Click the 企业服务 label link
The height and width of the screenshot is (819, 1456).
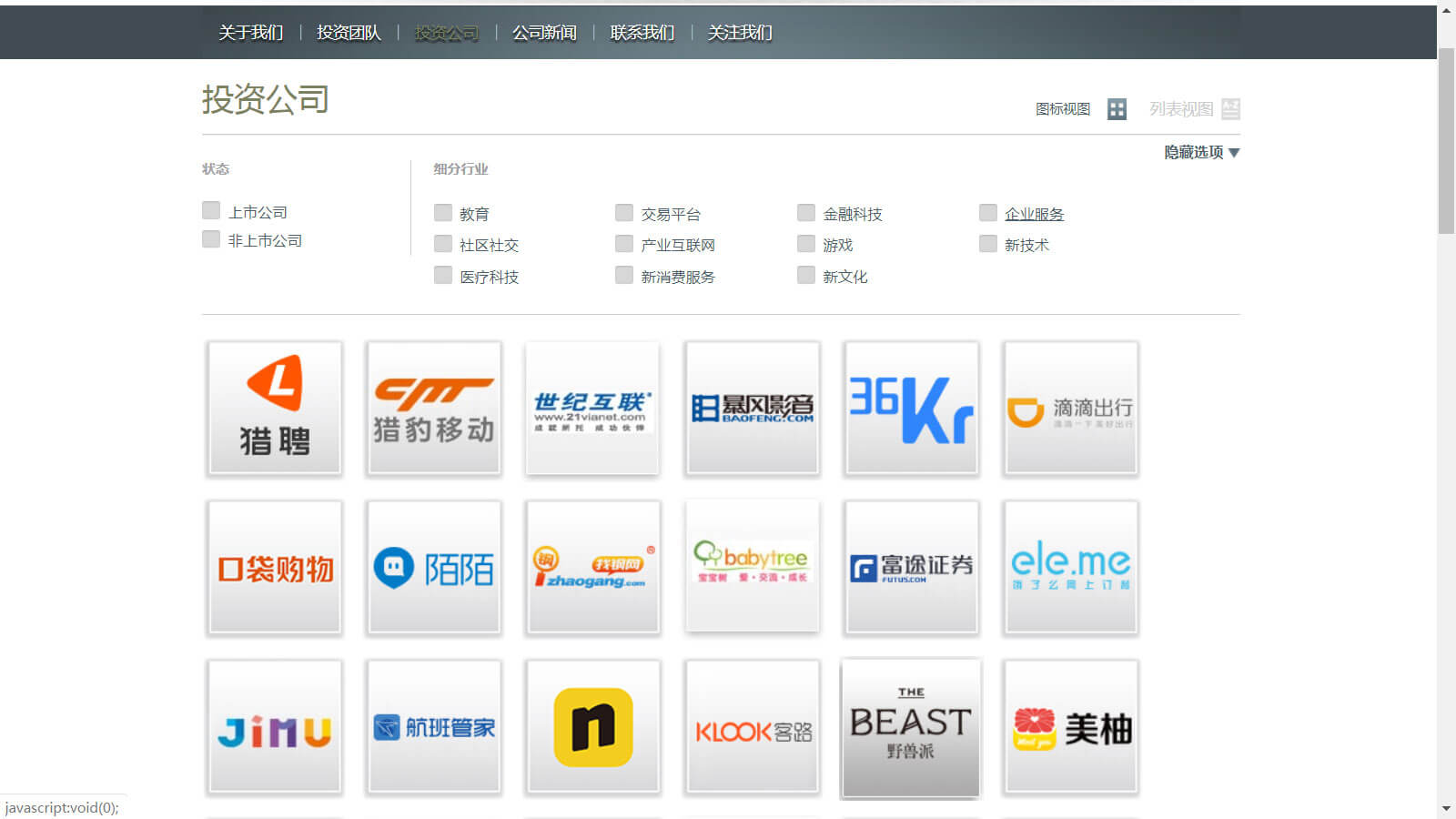(x=1035, y=214)
